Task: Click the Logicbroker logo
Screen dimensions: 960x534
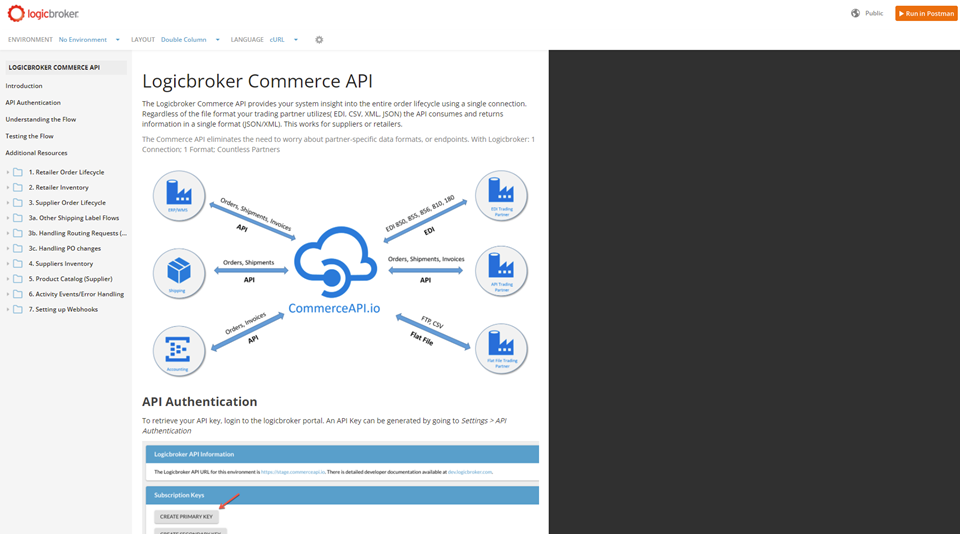Action: 43,14
